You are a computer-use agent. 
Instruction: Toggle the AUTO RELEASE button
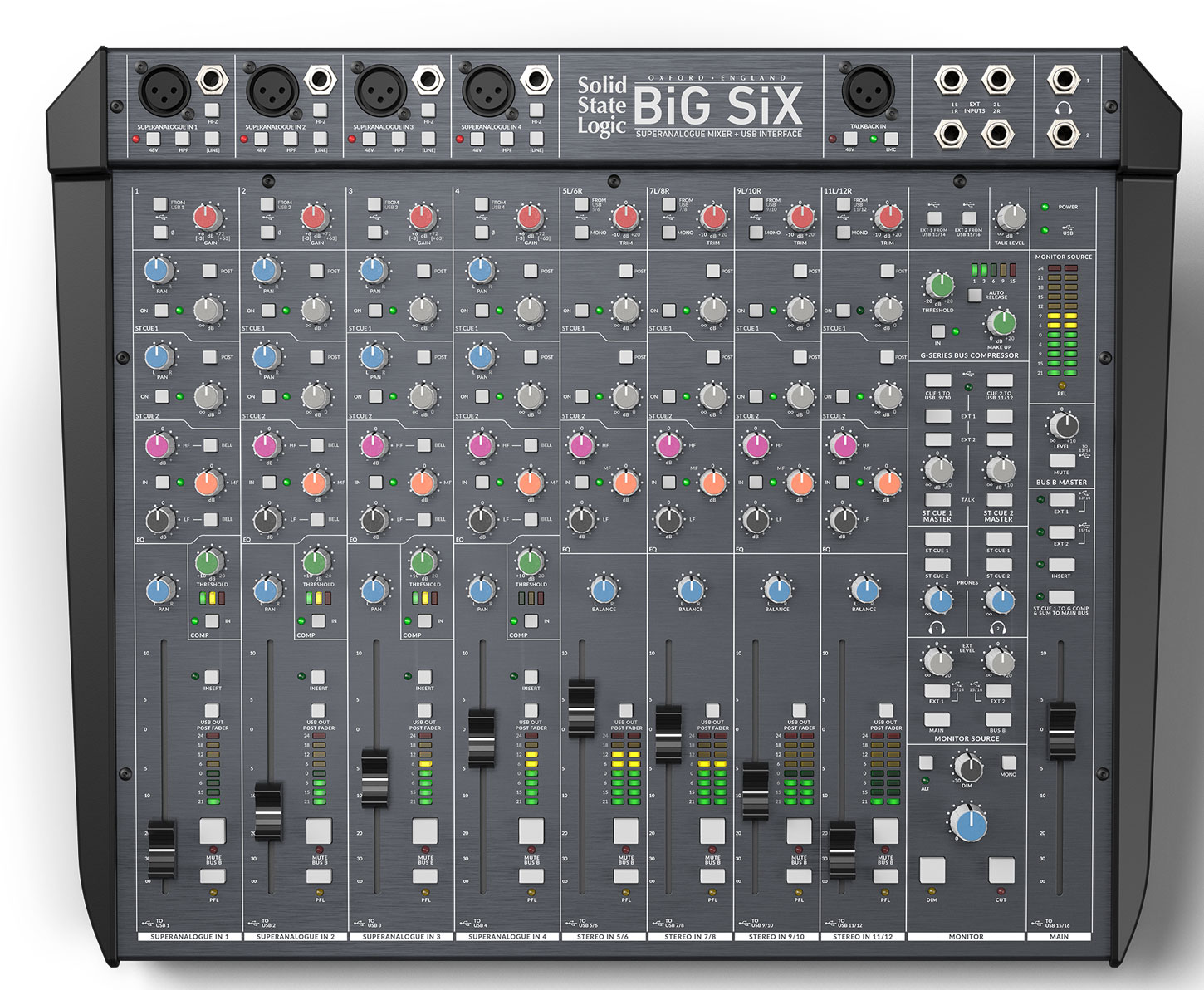click(974, 295)
